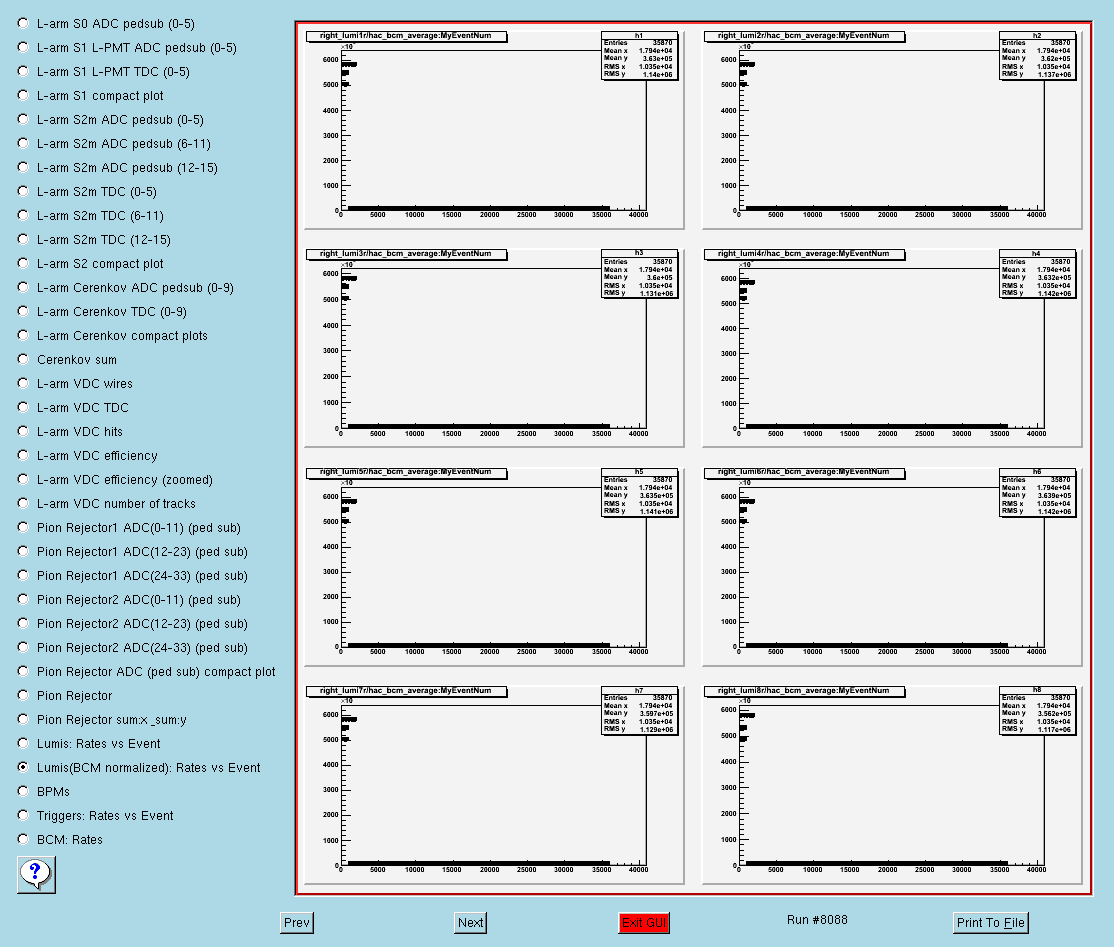Select L-arm Cerenkov TDC (0-9)
Image resolution: width=1114 pixels, height=947 pixels.
pyautogui.click(x=23, y=311)
